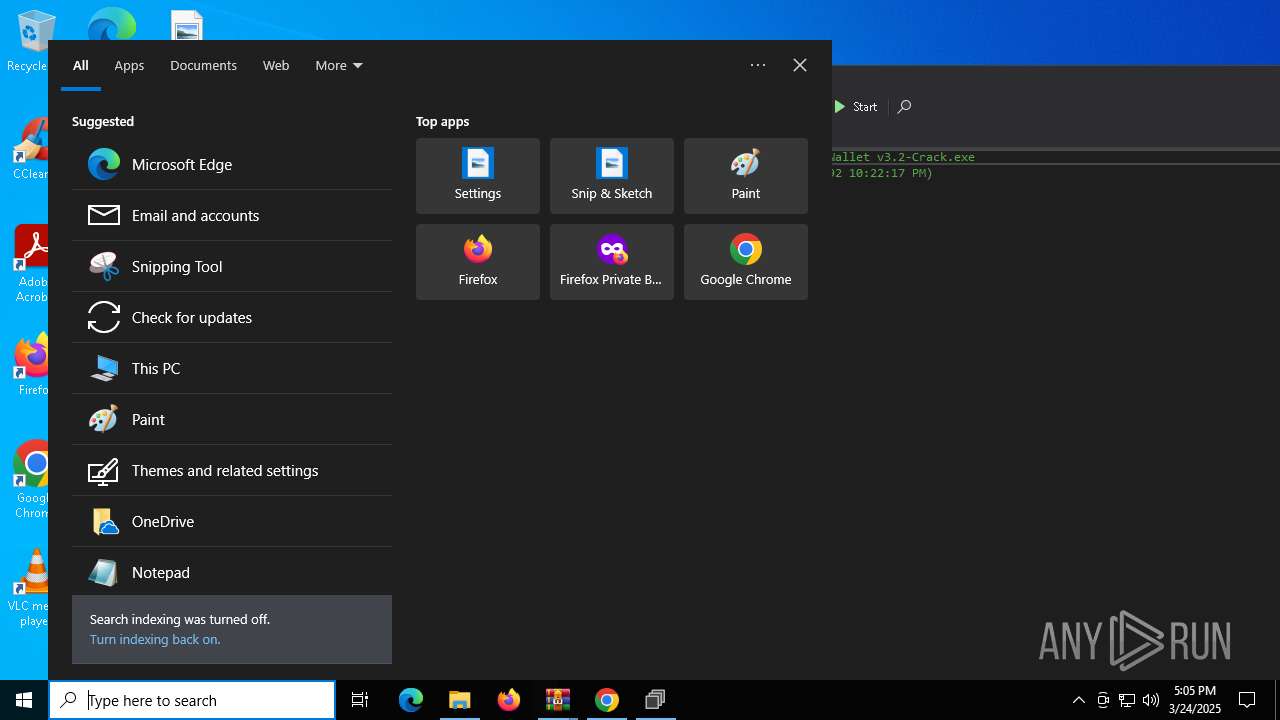This screenshot has width=1280, height=720.
Task: Select the Adobe Acrobat desktop shortcut
Action: [30, 264]
